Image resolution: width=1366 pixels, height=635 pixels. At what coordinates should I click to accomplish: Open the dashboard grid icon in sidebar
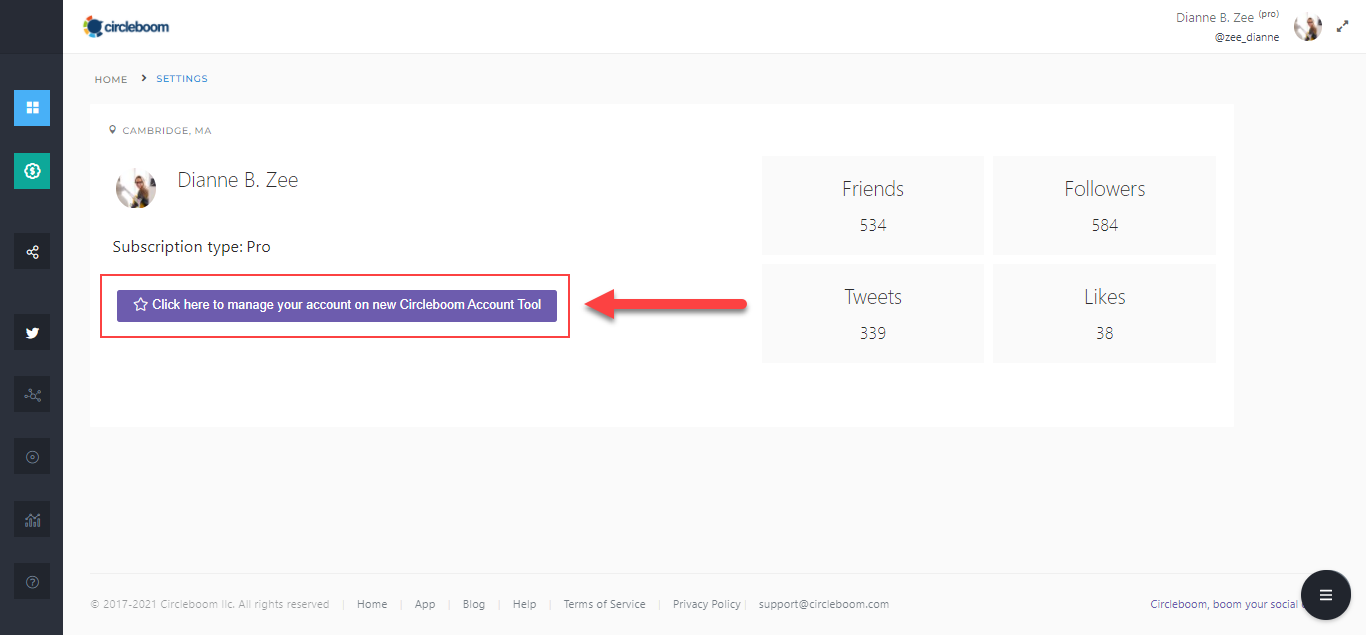pos(32,108)
